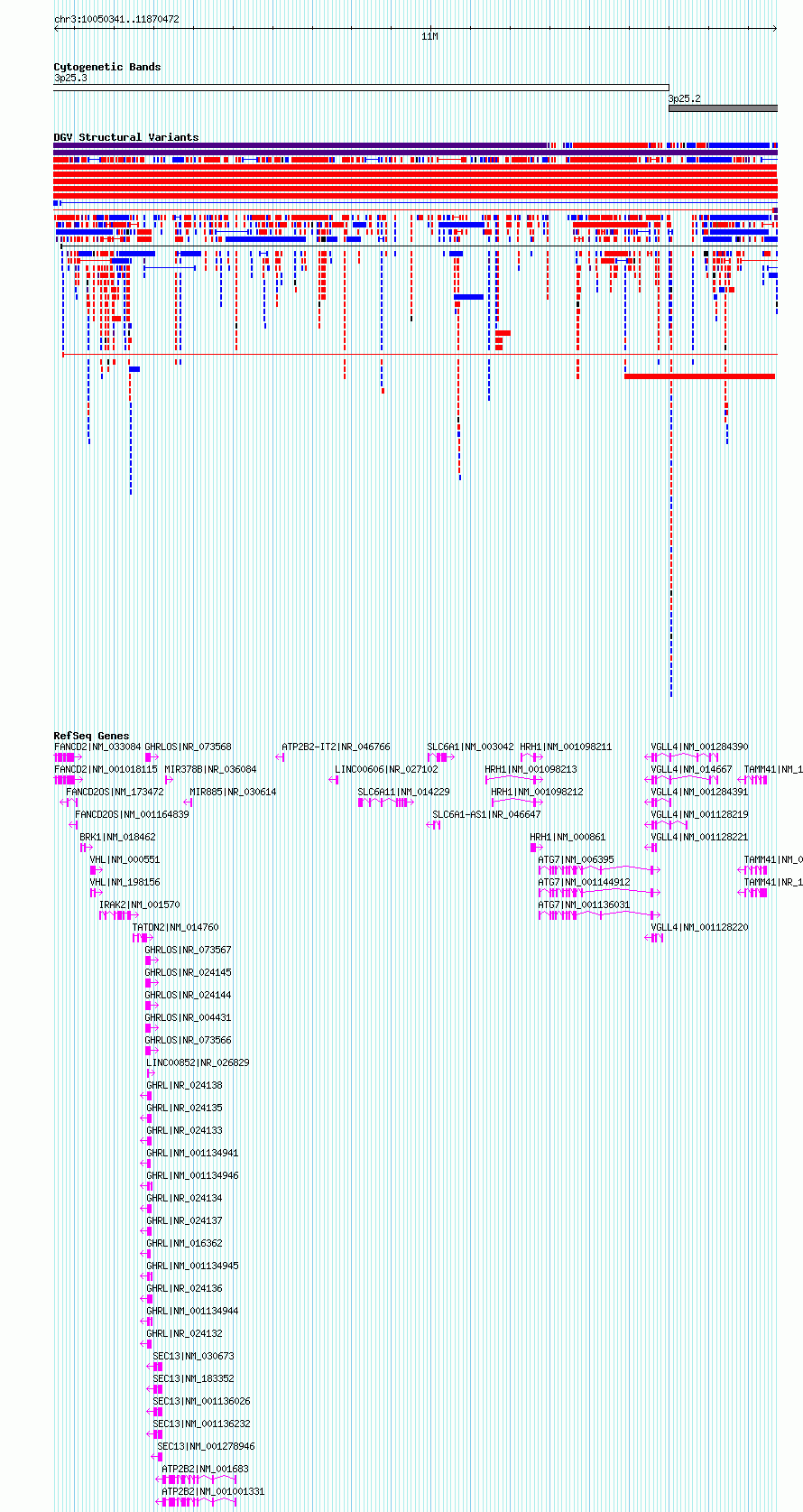Image resolution: width=803 pixels, height=1512 pixels.
Task: Open VGLL4|NM_001128221 gene label
Action: pyautogui.click(x=700, y=837)
